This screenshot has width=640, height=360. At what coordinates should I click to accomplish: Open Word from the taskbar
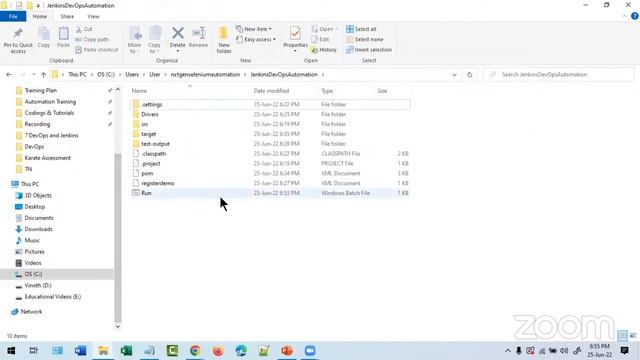80,351
